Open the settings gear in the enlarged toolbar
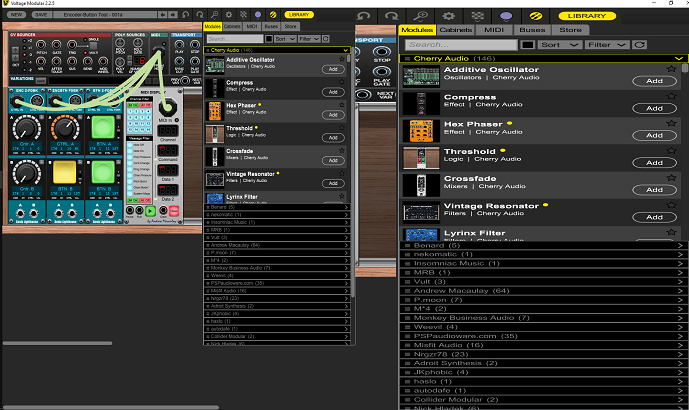This screenshot has width=689, height=410. click(x=448, y=16)
